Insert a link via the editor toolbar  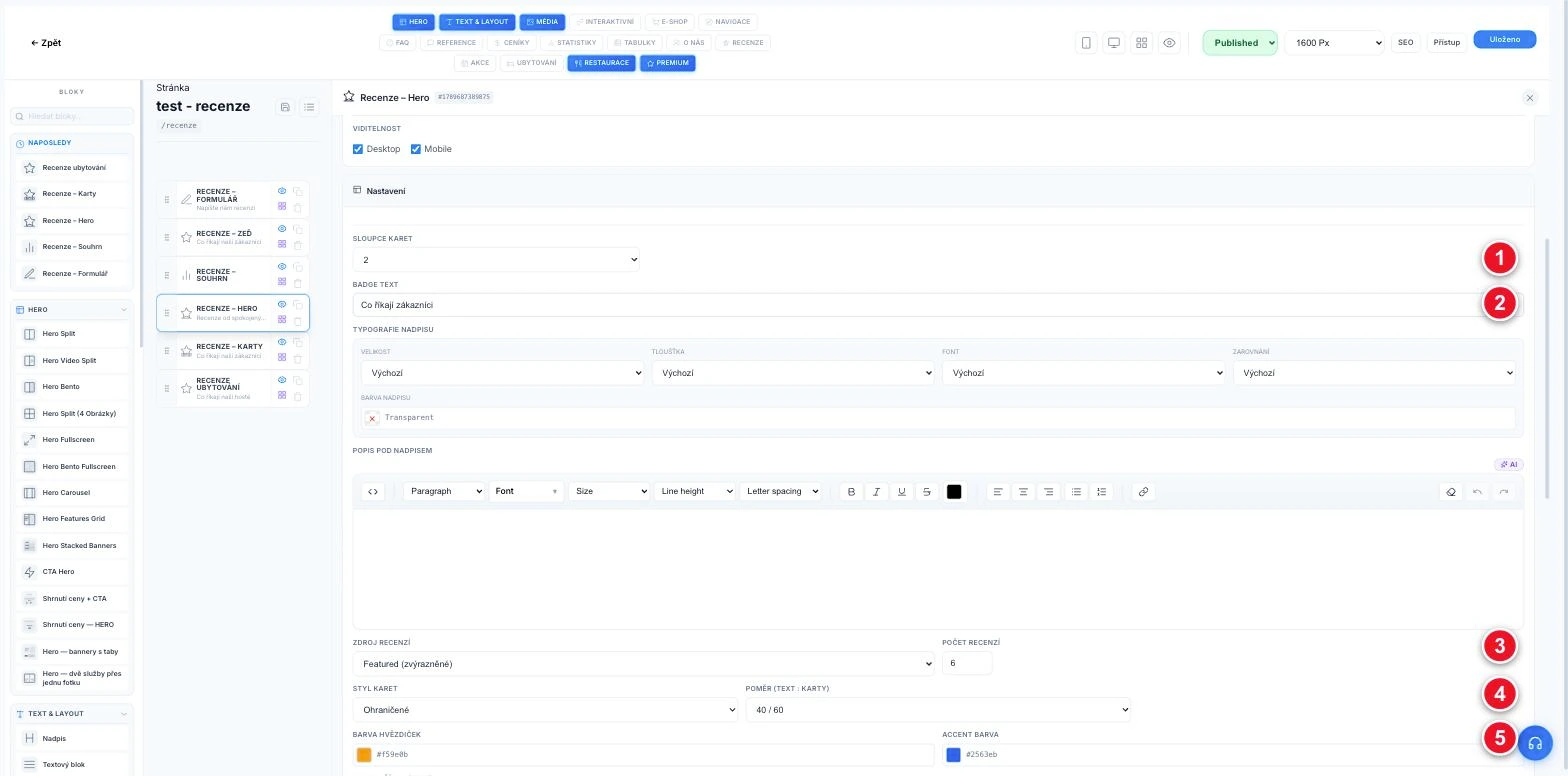pos(1143,491)
